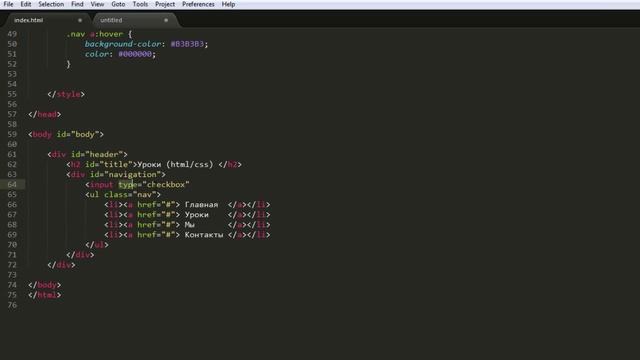Click the text "Контакты" on line 69
The image size is (640, 360).
pyautogui.click(x=204, y=235)
